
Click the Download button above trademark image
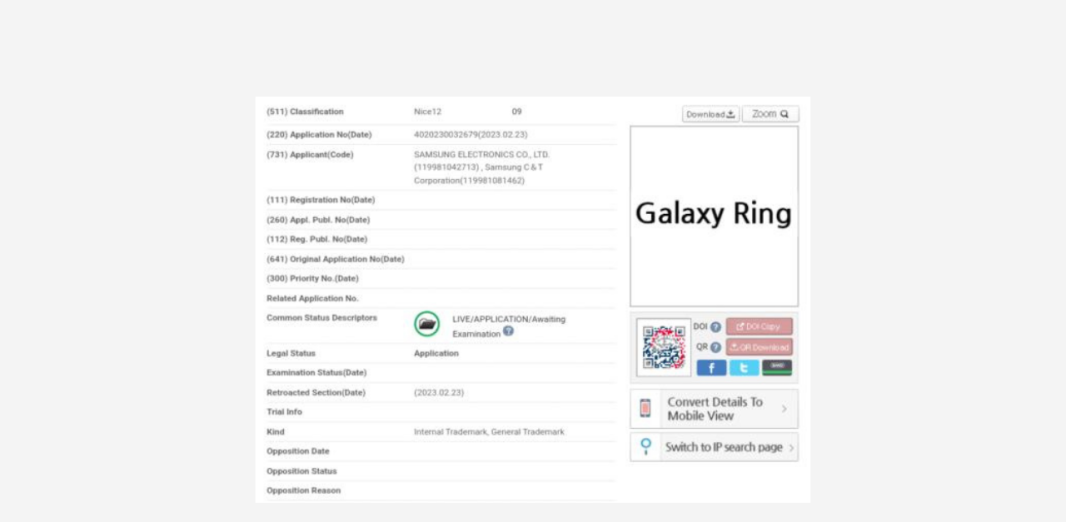[710, 114]
